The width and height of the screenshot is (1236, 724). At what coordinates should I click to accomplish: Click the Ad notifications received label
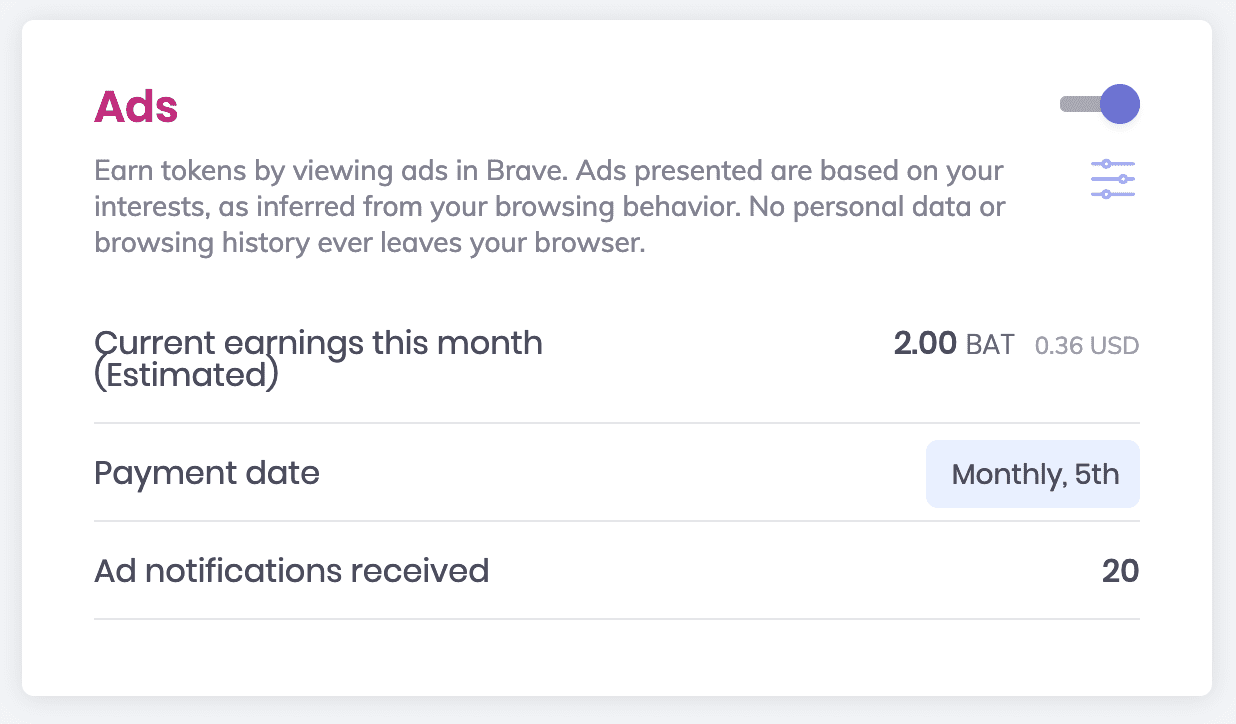coord(291,570)
